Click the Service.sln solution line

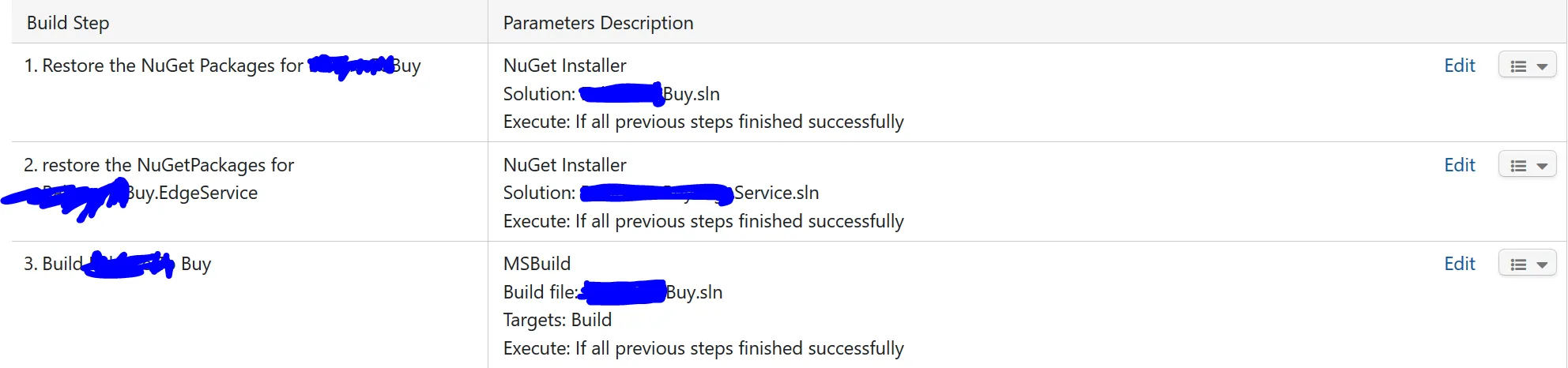tap(776, 193)
